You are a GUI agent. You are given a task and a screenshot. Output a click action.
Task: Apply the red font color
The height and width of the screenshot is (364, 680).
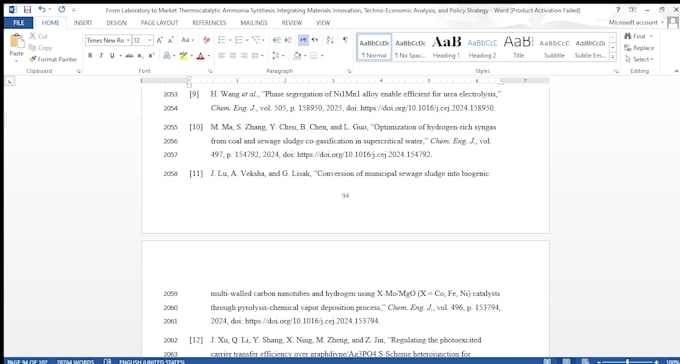tap(200, 56)
